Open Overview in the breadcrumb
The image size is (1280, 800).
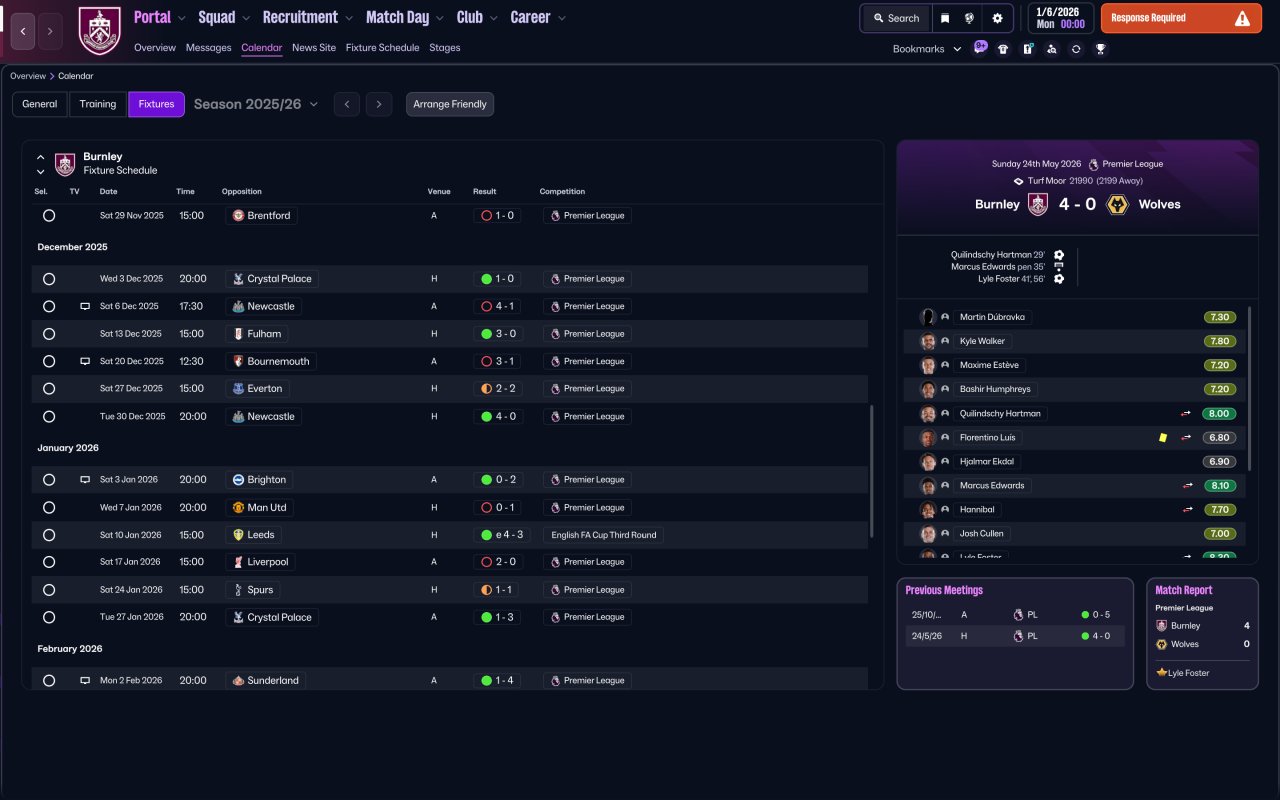(28, 76)
